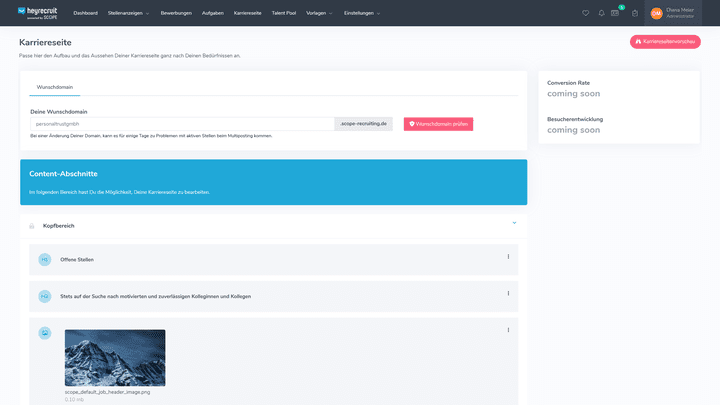Click the H1 icon beside Offene Stellen

[44, 260]
